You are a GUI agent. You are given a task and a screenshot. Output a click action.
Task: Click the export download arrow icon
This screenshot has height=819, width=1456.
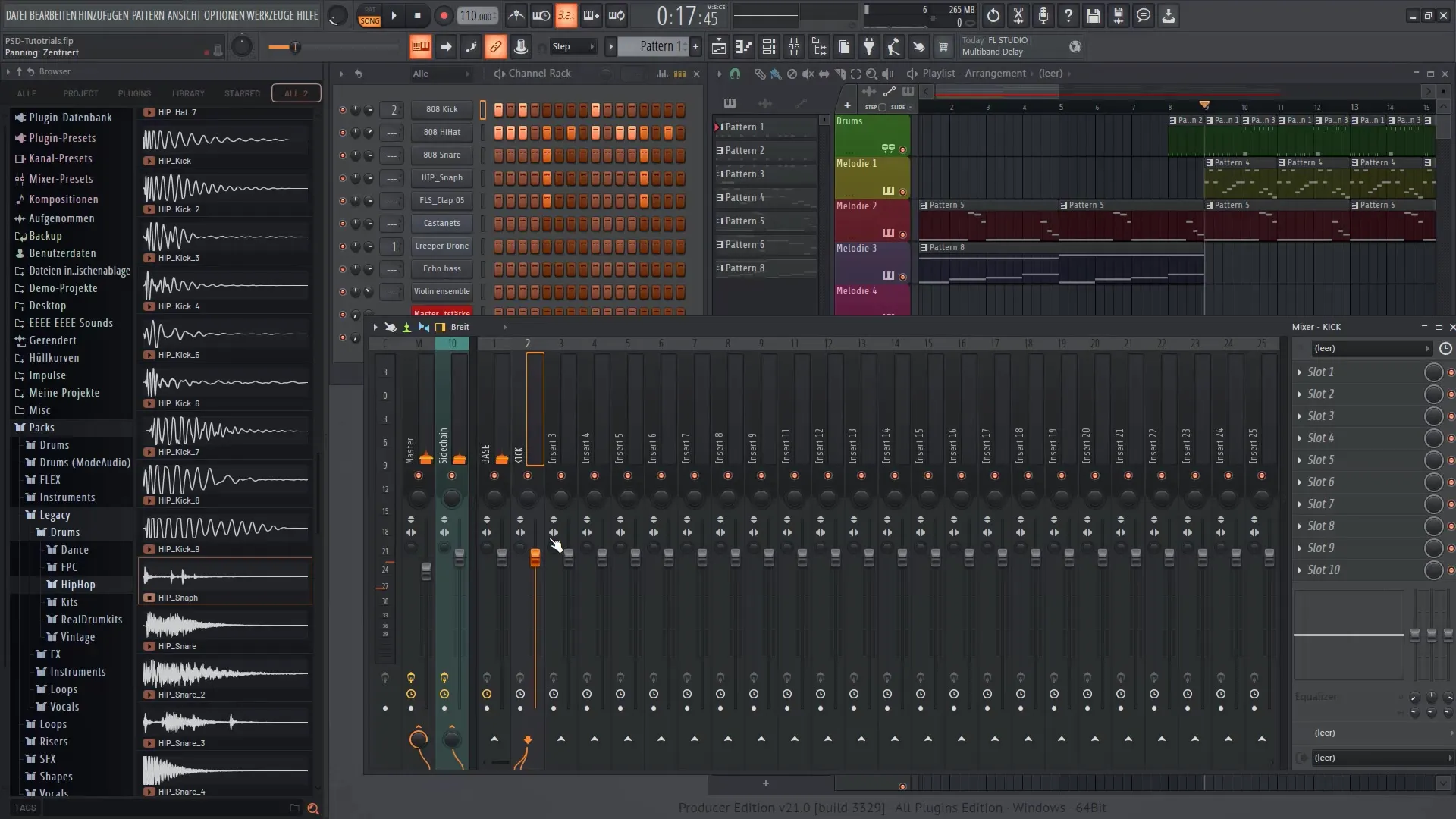[x=1169, y=15]
